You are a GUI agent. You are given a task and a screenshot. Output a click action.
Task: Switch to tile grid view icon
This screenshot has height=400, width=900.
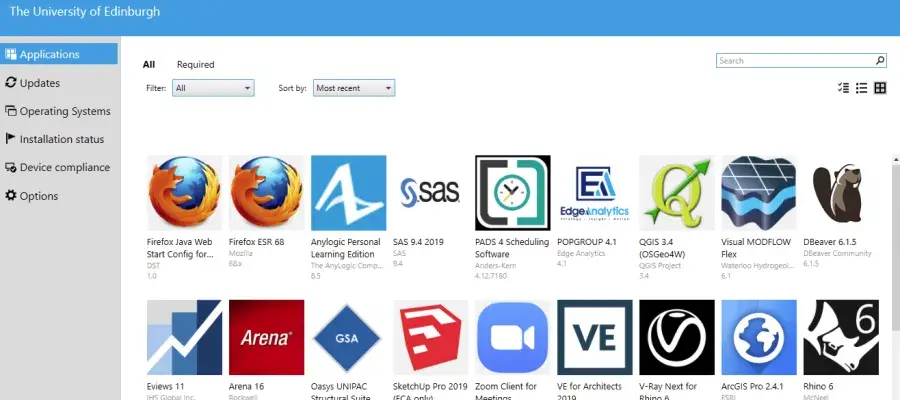pos(880,88)
